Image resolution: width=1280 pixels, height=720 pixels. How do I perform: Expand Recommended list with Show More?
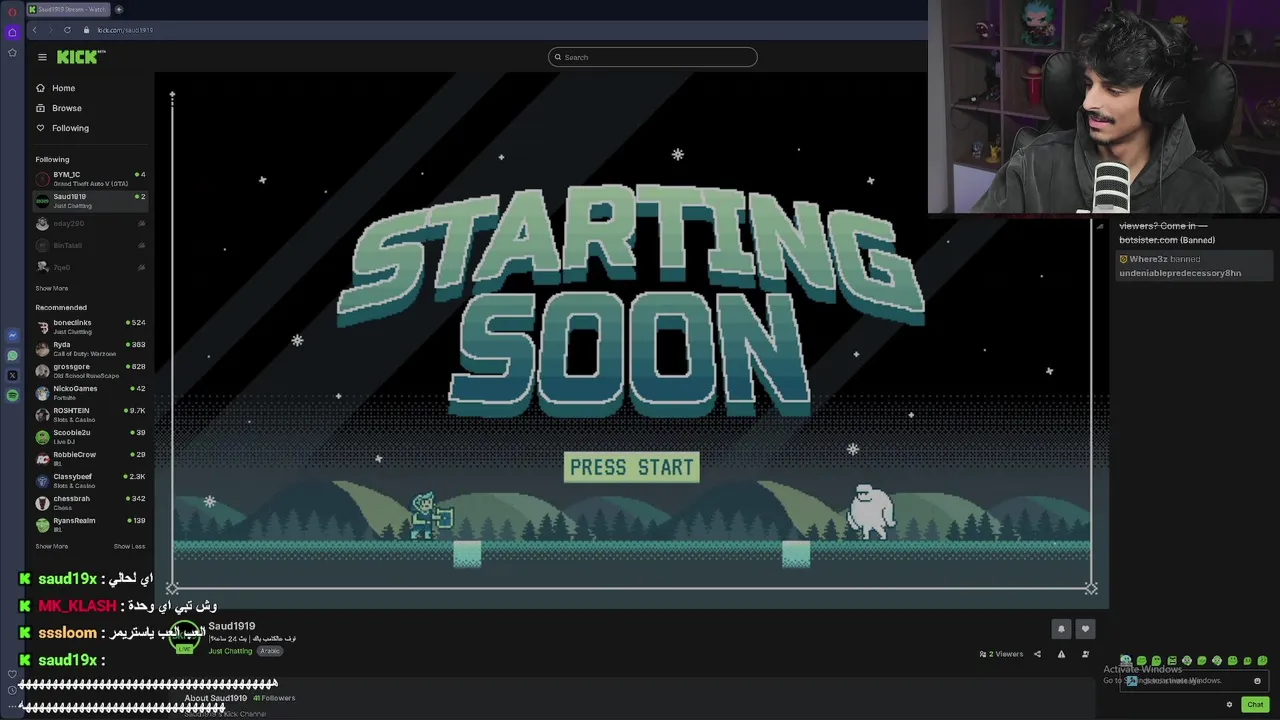point(52,546)
